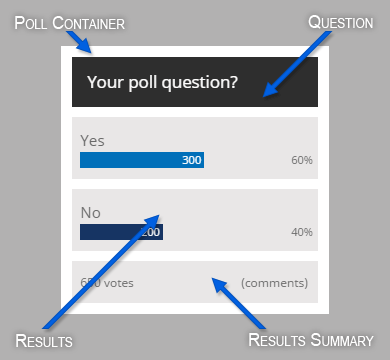Click the arrowhead pointing at question header

(x=271, y=89)
